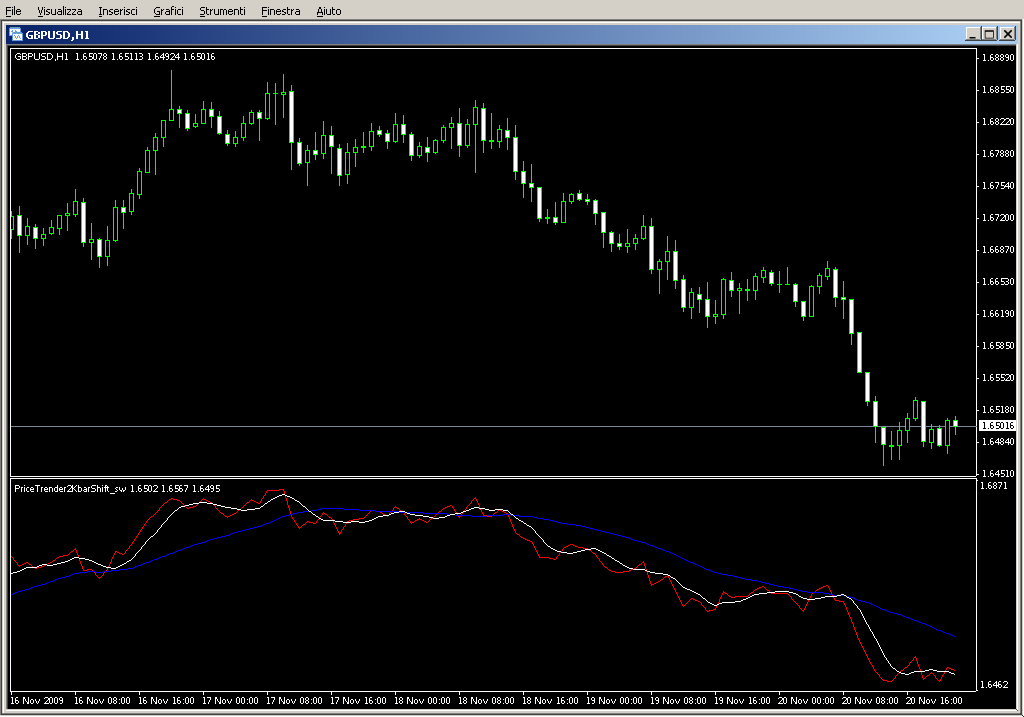
Task: Click the current price label 1.65016
Action: click(997, 426)
